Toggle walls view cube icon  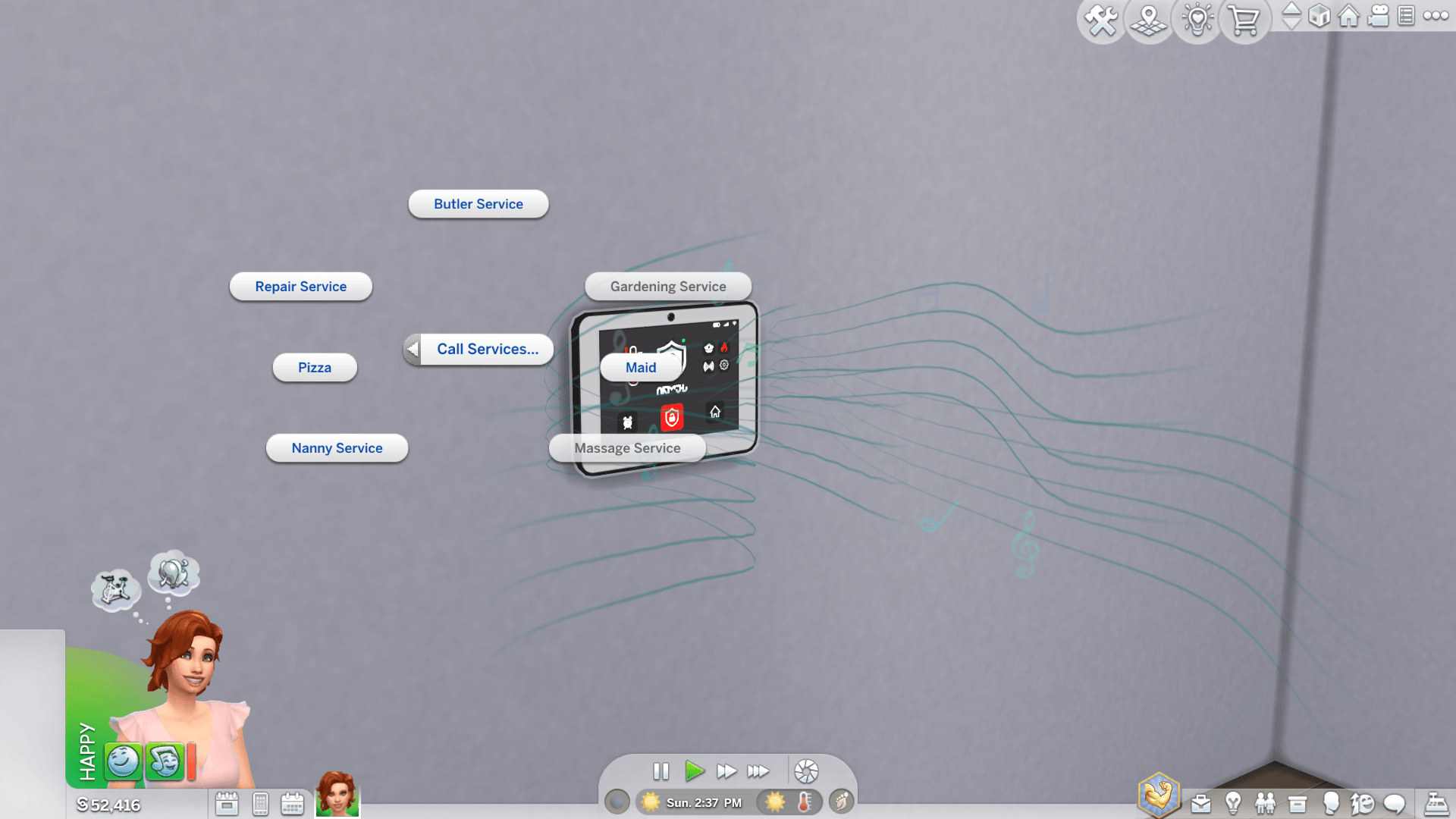point(1319,16)
